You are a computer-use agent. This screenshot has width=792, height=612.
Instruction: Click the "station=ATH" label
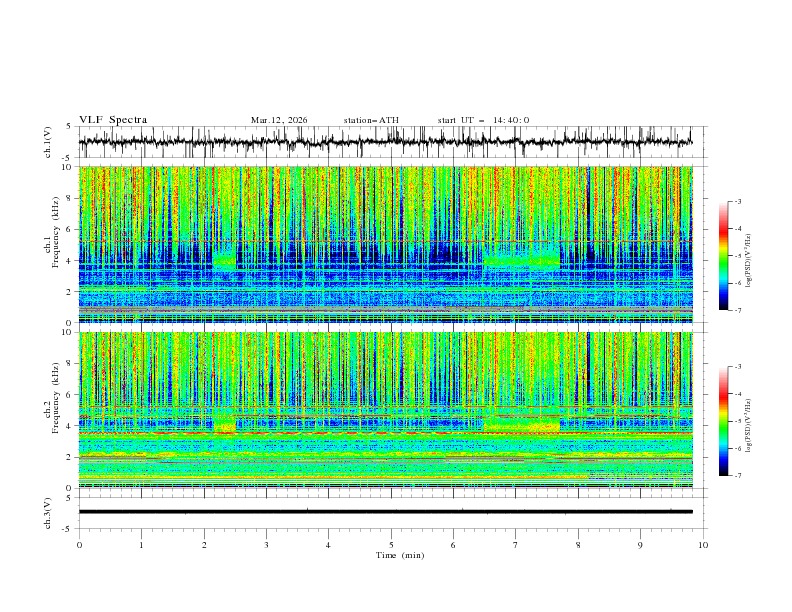coord(371,120)
